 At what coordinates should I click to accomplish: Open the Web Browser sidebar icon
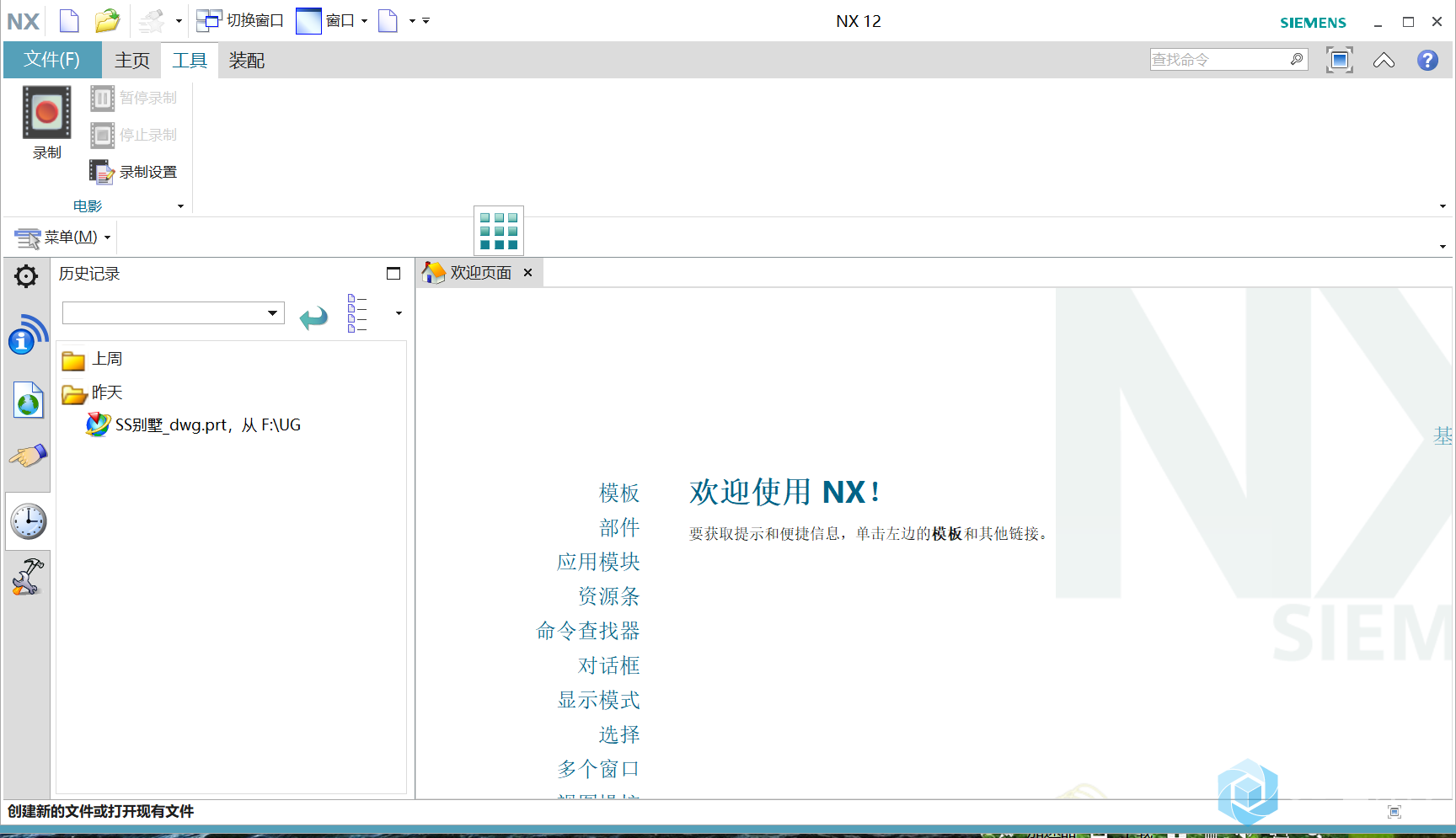point(28,400)
